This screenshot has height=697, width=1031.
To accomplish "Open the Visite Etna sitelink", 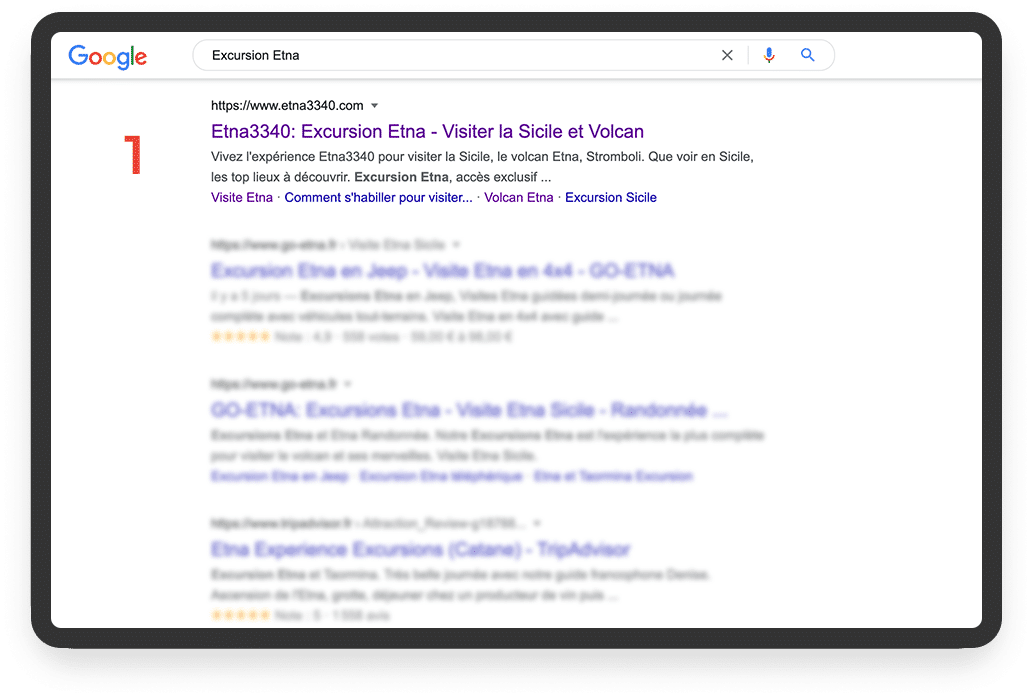I will 242,197.
